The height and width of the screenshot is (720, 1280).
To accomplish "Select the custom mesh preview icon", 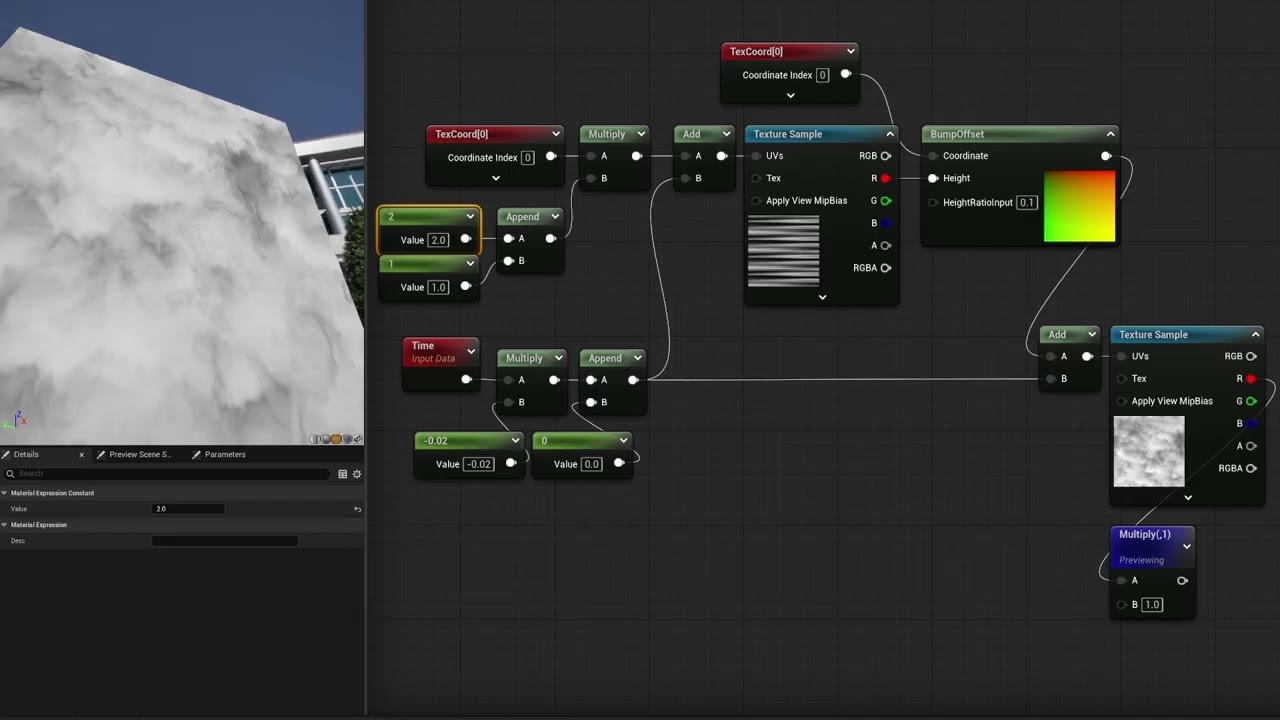I will point(358,439).
